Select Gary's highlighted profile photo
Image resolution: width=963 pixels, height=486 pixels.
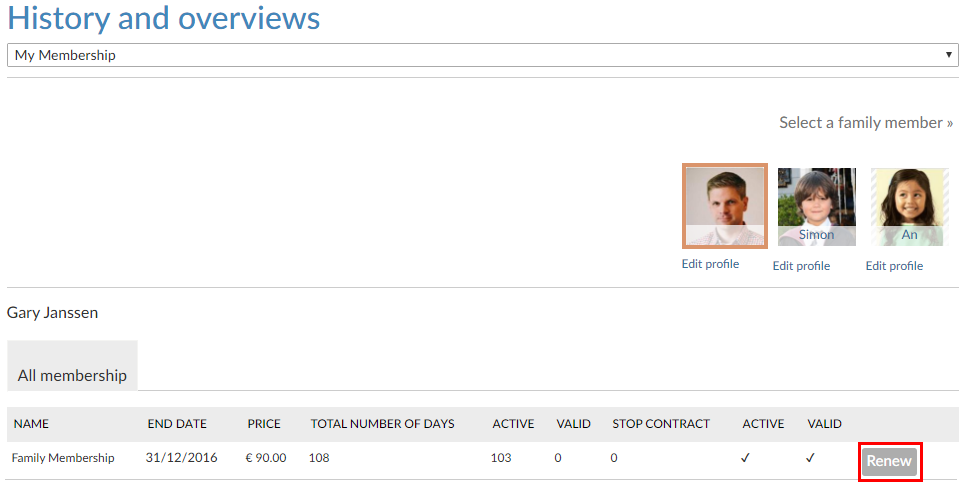tap(725, 206)
